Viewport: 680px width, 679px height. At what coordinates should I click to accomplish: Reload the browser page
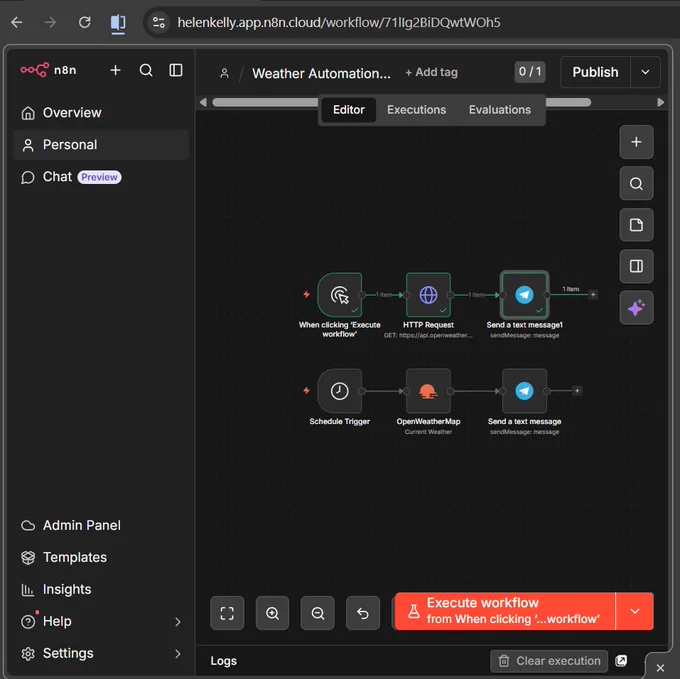(85, 22)
